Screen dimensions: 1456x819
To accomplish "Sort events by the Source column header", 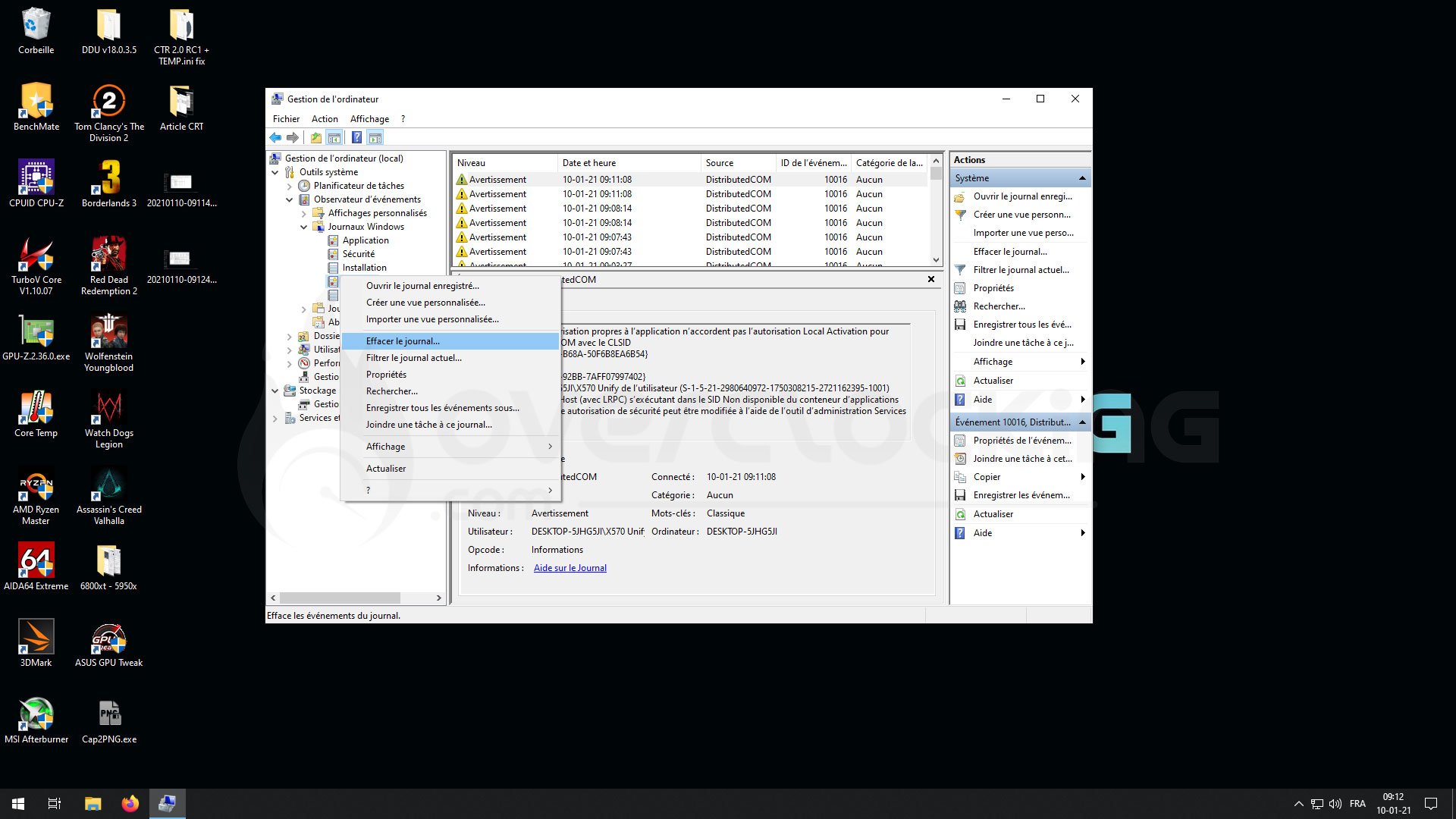I will [x=739, y=163].
